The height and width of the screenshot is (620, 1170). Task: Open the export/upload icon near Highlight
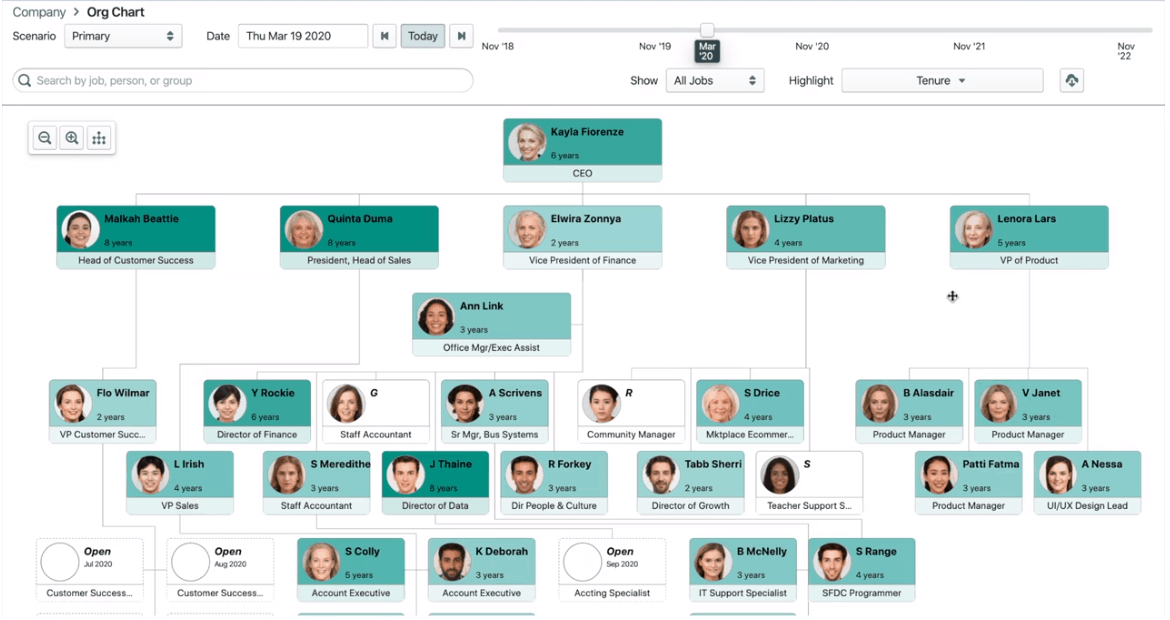(x=1071, y=80)
